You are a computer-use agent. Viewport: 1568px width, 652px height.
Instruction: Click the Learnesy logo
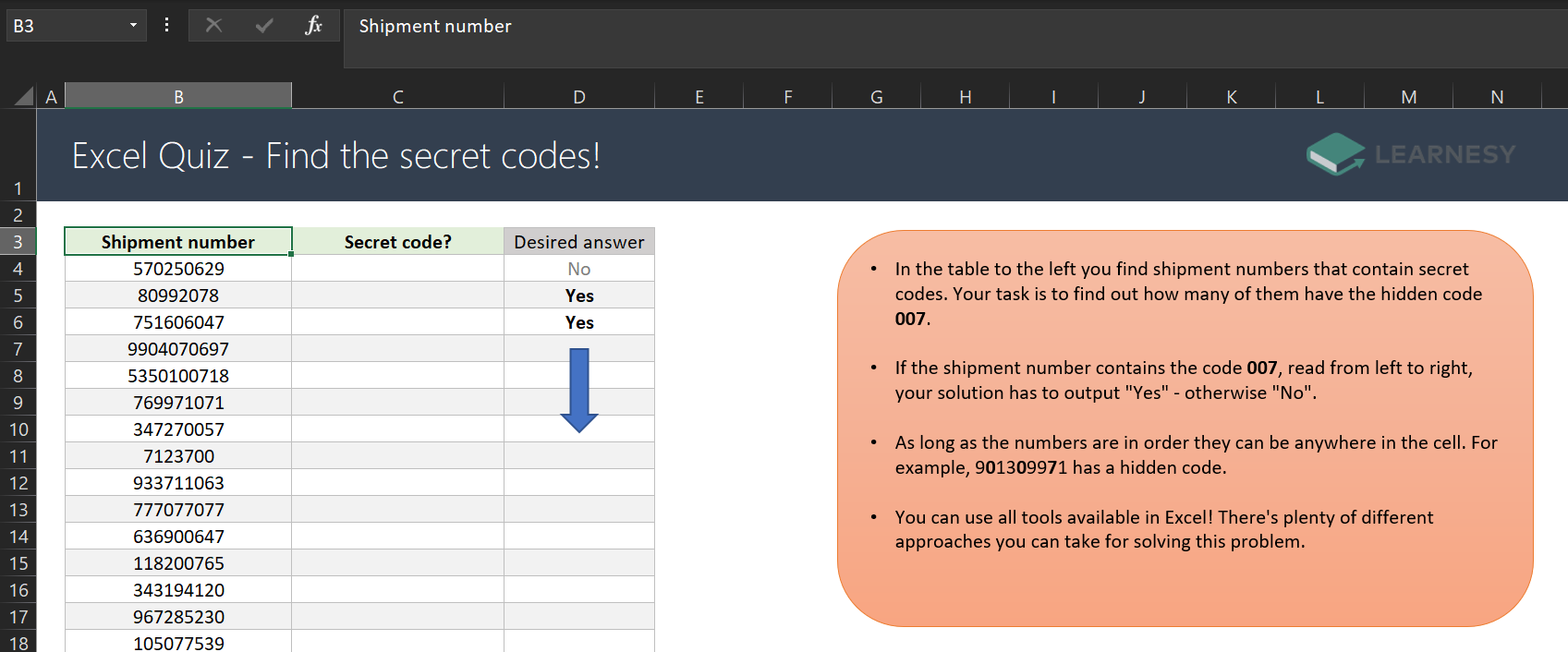point(1410,154)
